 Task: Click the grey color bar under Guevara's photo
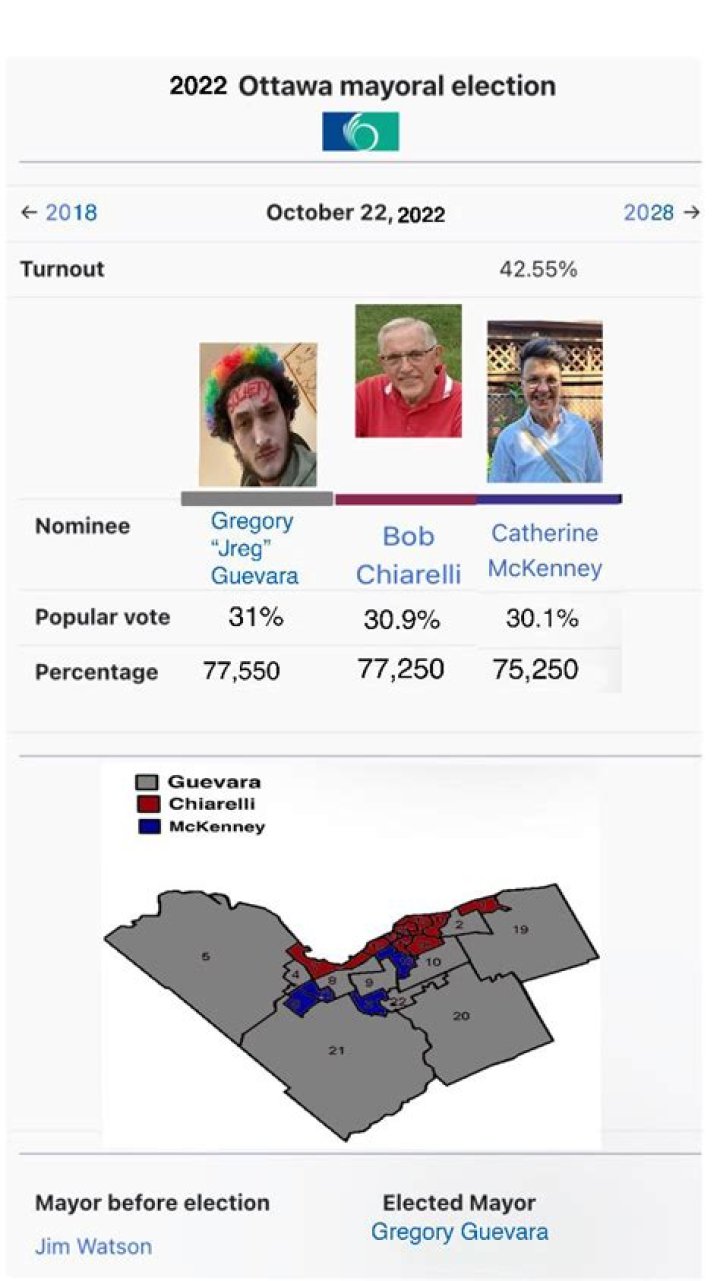click(x=257, y=499)
